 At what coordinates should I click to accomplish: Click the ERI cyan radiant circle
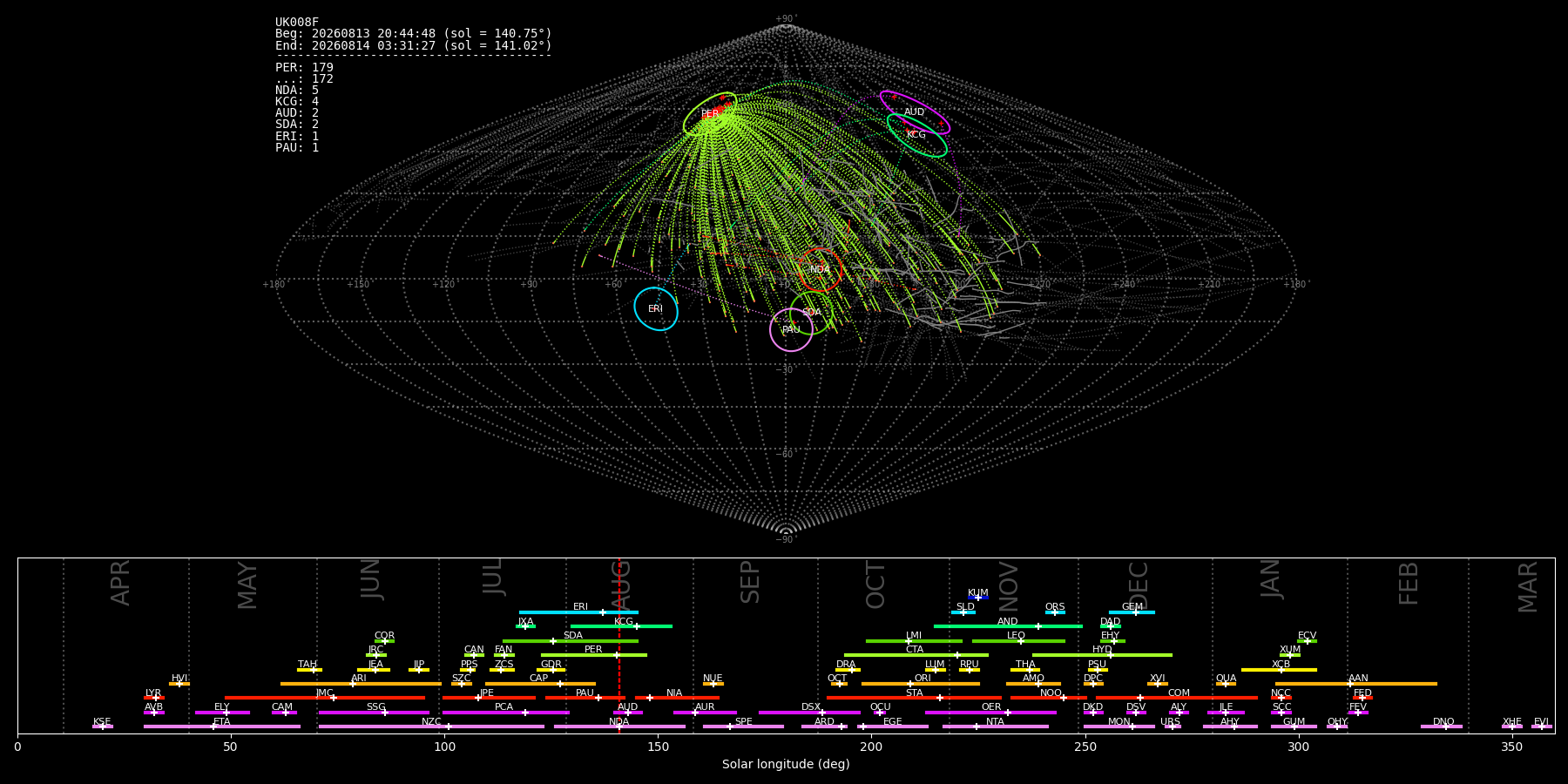[x=656, y=309]
